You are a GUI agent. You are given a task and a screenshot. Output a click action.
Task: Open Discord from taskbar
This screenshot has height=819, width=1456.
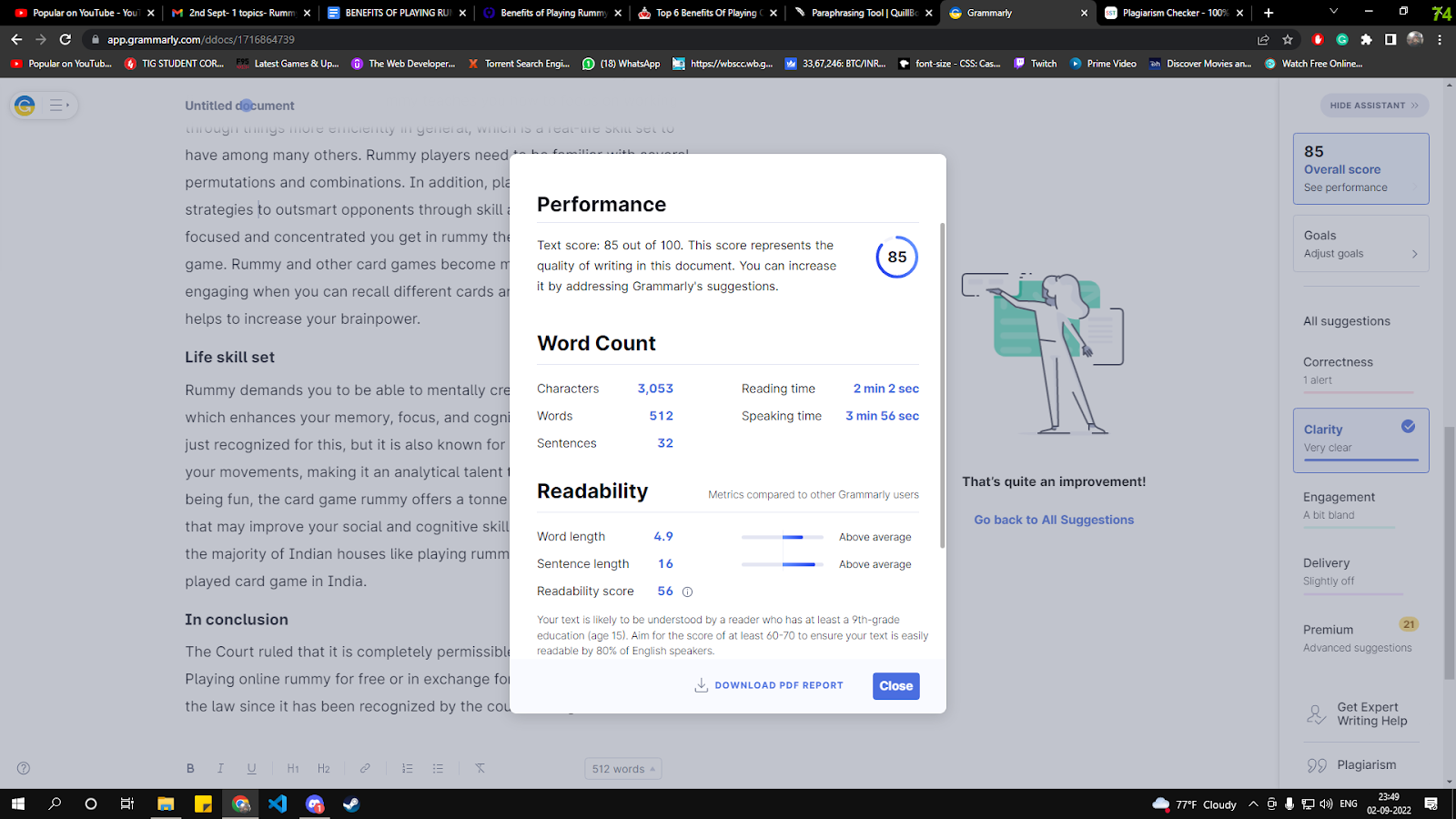tap(315, 804)
